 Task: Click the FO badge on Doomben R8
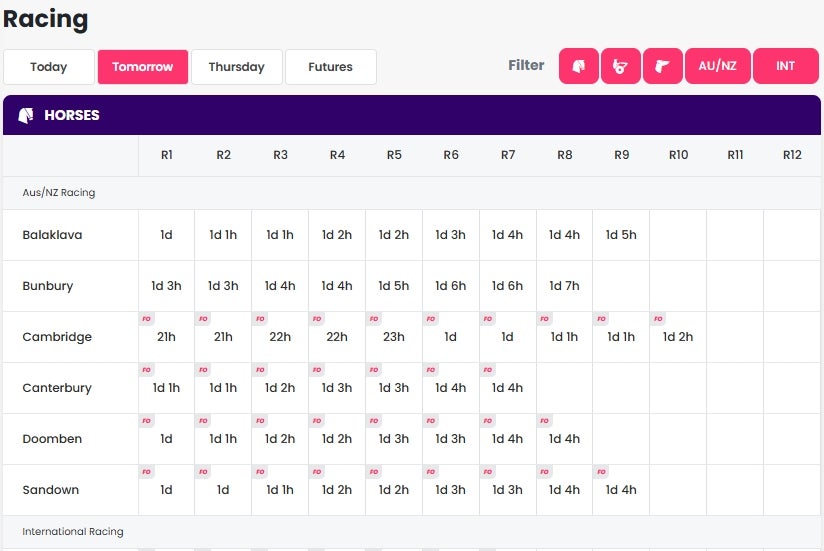click(544, 421)
